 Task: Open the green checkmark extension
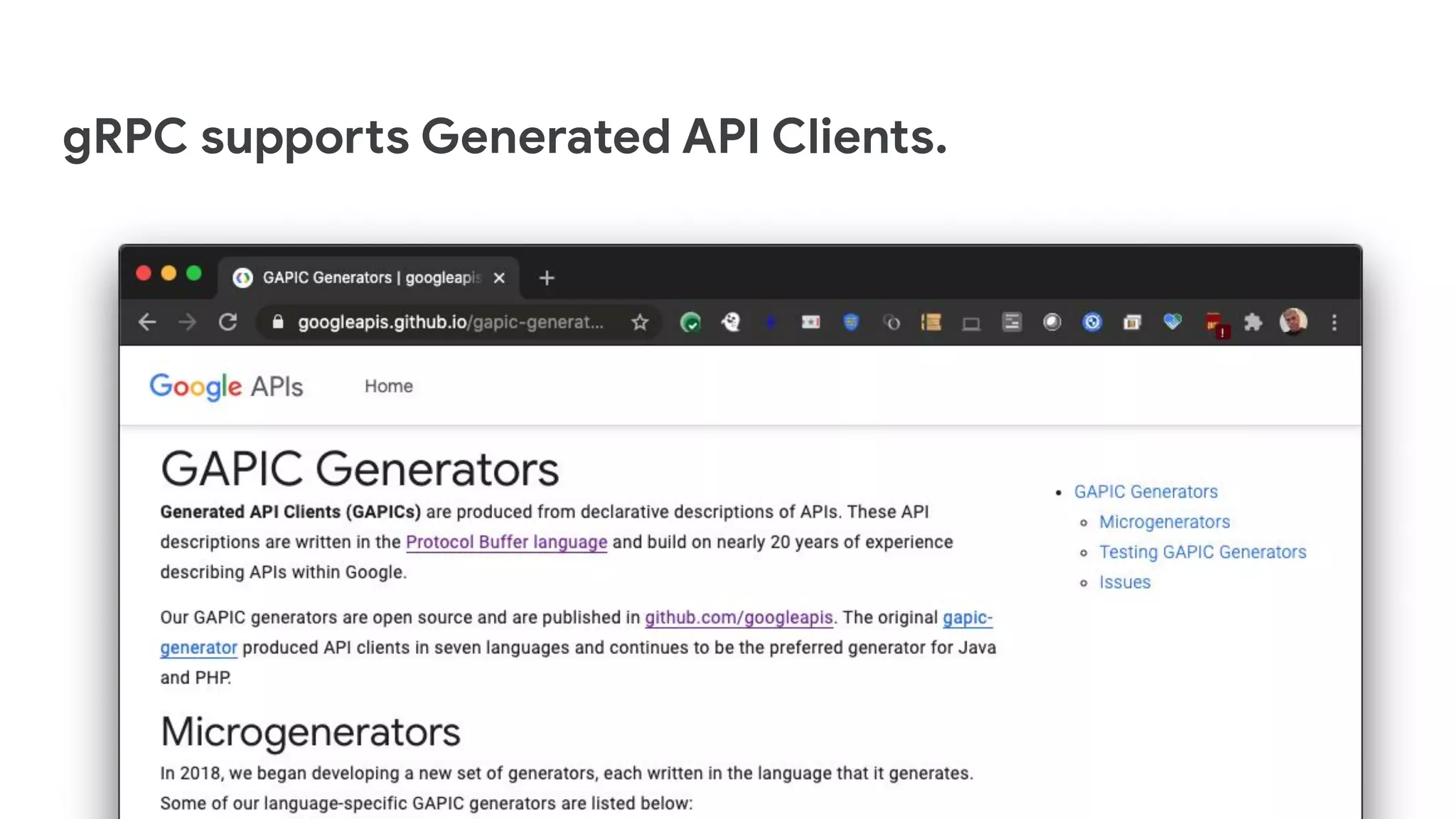(690, 322)
